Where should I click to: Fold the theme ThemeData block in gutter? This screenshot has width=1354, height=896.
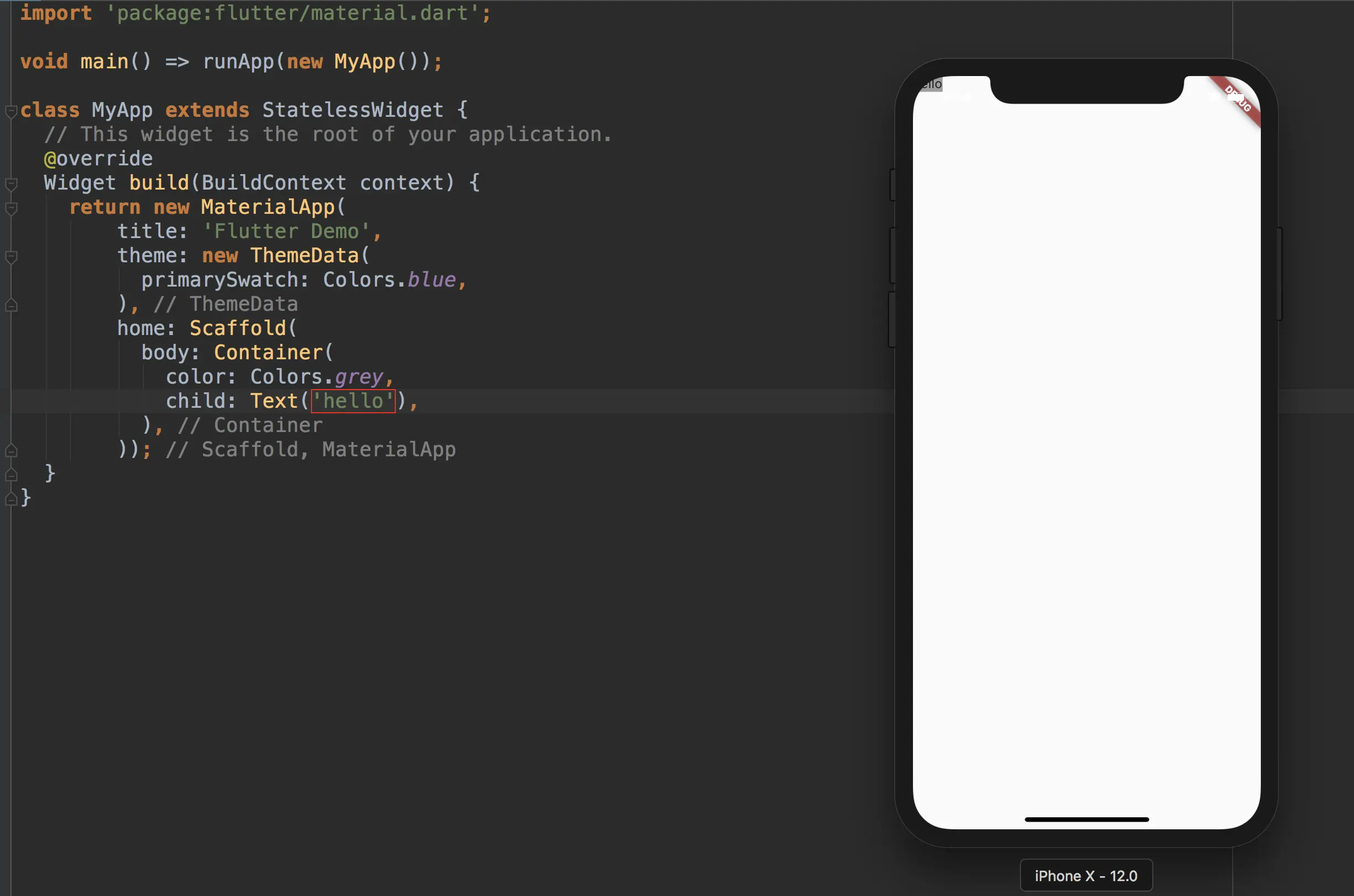click(x=11, y=257)
